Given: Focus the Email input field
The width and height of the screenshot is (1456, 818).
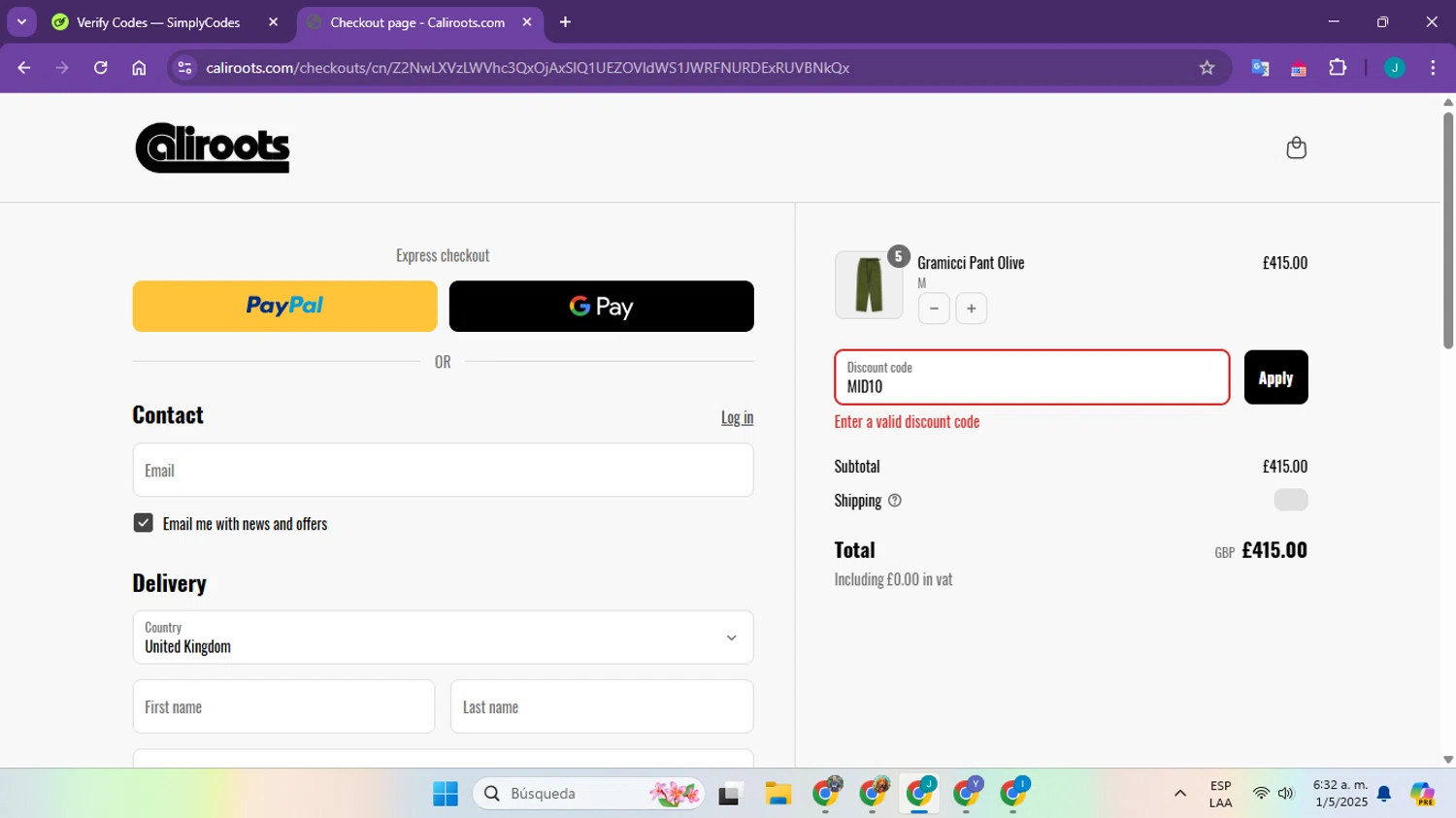Looking at the screenshot, I should tap(443, 471).
